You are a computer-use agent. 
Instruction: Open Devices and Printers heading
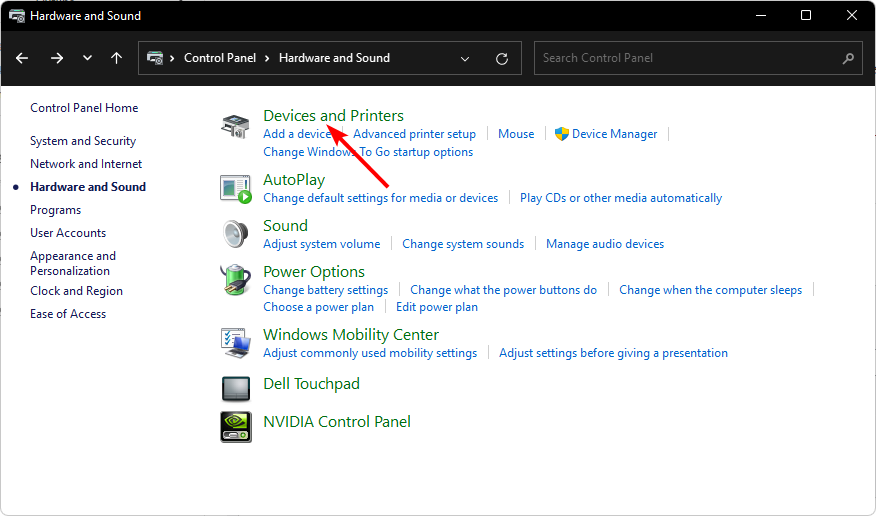click(333, 116)
